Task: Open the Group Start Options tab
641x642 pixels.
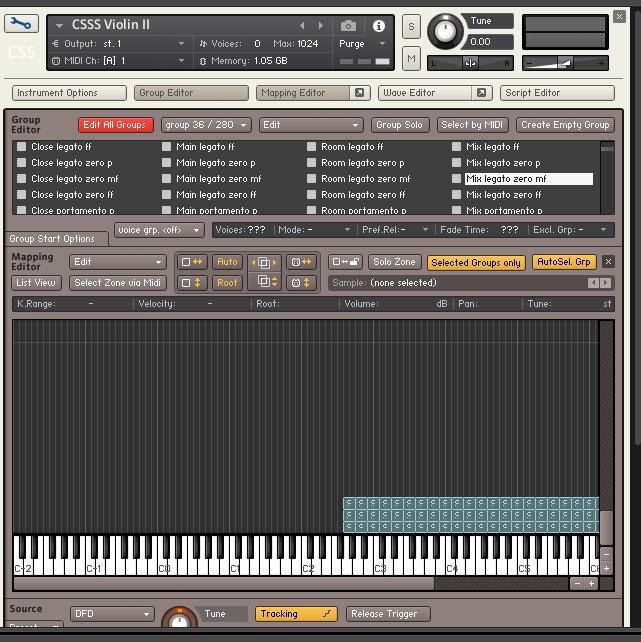Action: point(56,239)
